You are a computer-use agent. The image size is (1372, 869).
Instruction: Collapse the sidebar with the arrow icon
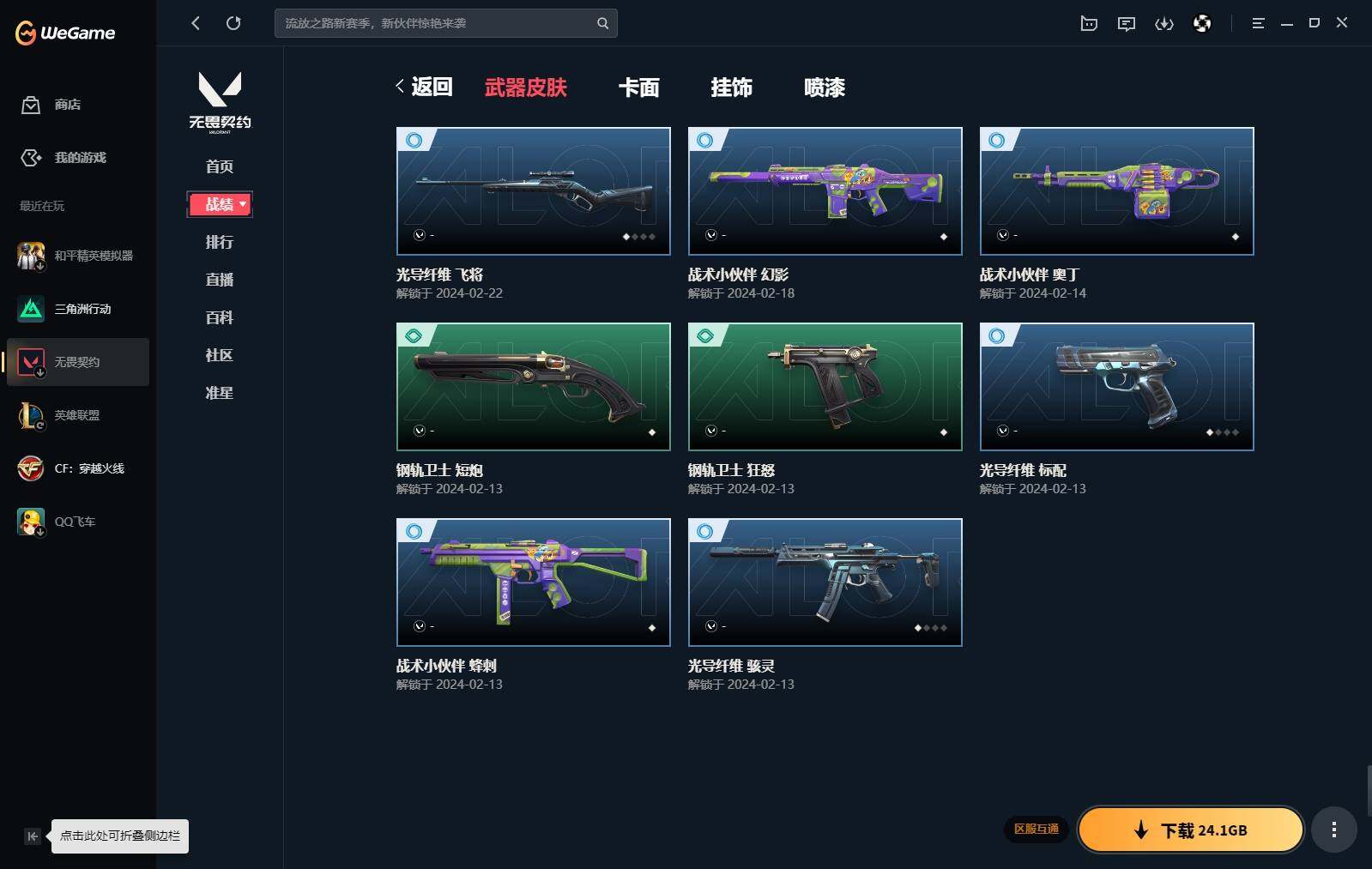(33, 836)
